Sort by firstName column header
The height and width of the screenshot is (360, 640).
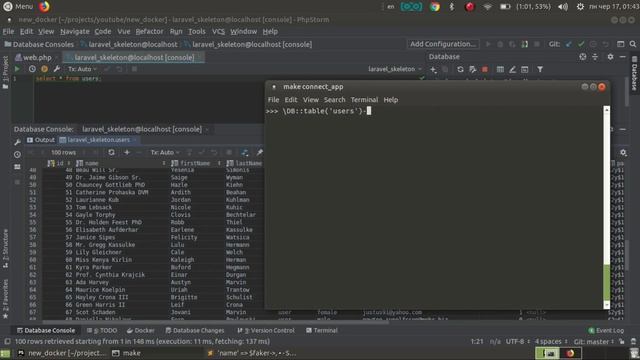[195, 163]
